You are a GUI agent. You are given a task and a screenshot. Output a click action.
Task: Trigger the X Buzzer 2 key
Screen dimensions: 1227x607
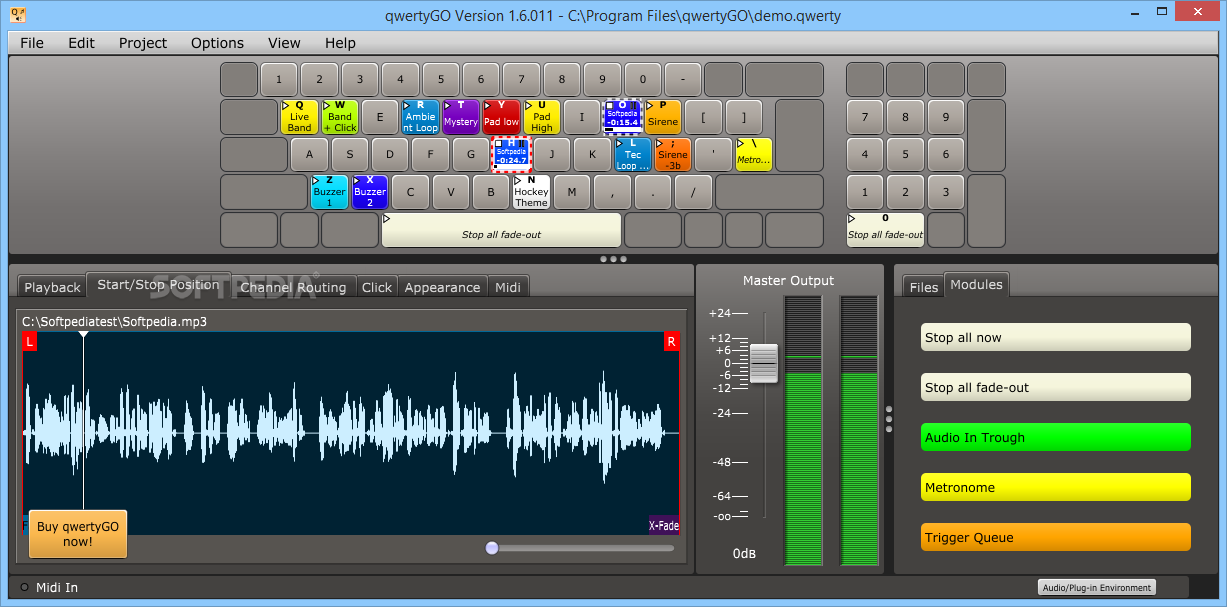tap(370, 192)
